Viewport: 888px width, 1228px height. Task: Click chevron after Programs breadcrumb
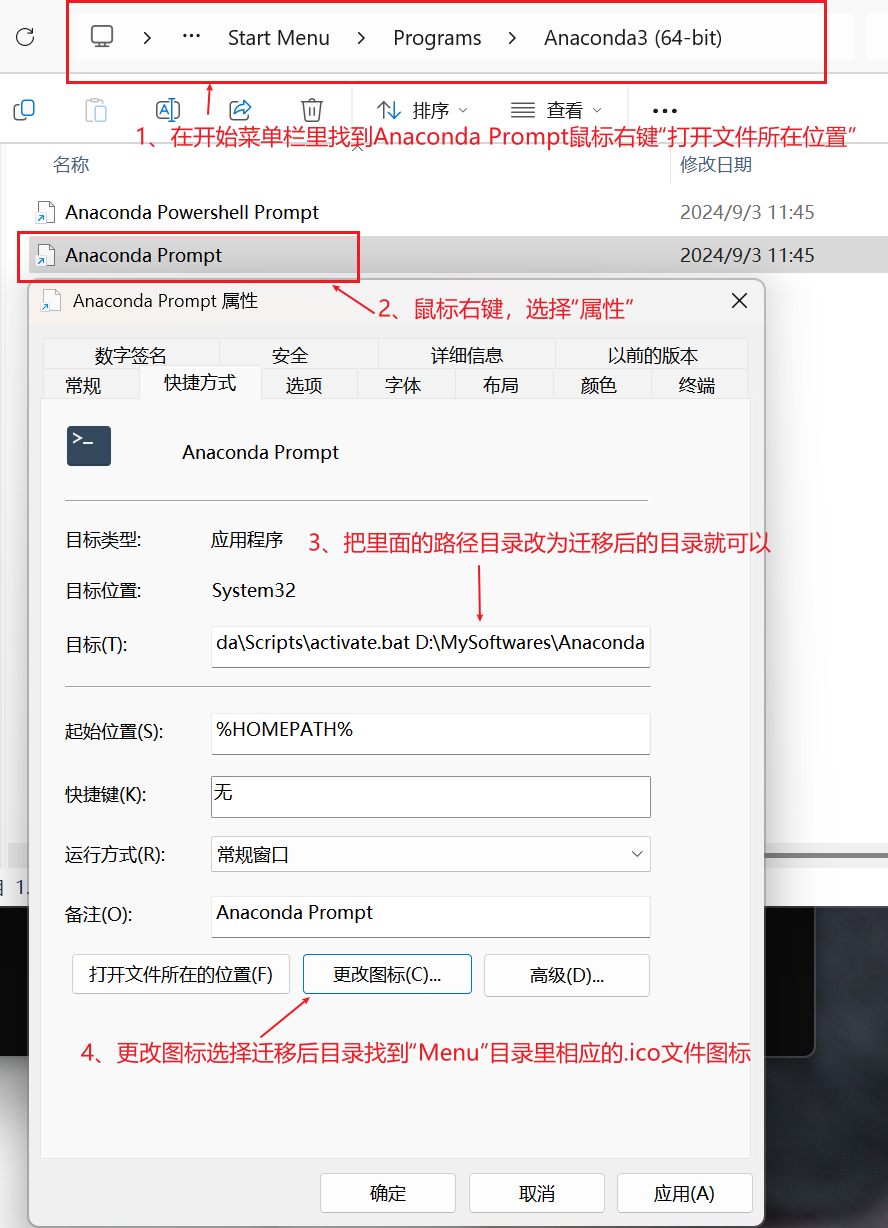tap(513, 38)
